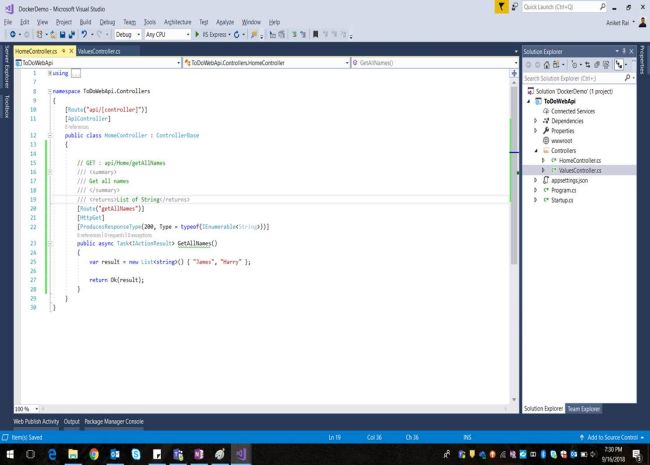This screenshot has width=650, height=465.
Task: Click the bookmark toggle icon in toolbar
Action: 315,34
